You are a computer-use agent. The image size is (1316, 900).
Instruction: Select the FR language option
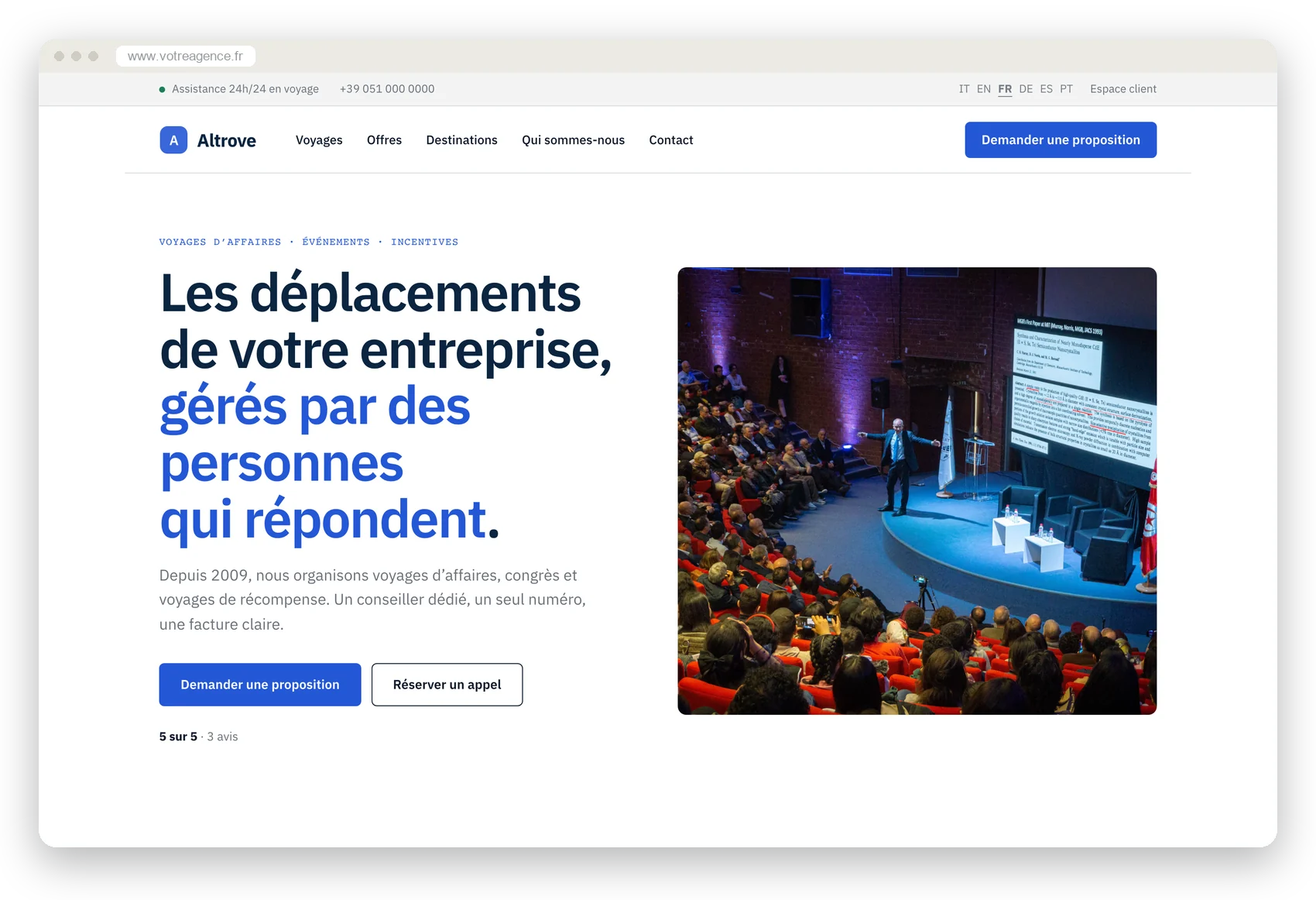1005,89
